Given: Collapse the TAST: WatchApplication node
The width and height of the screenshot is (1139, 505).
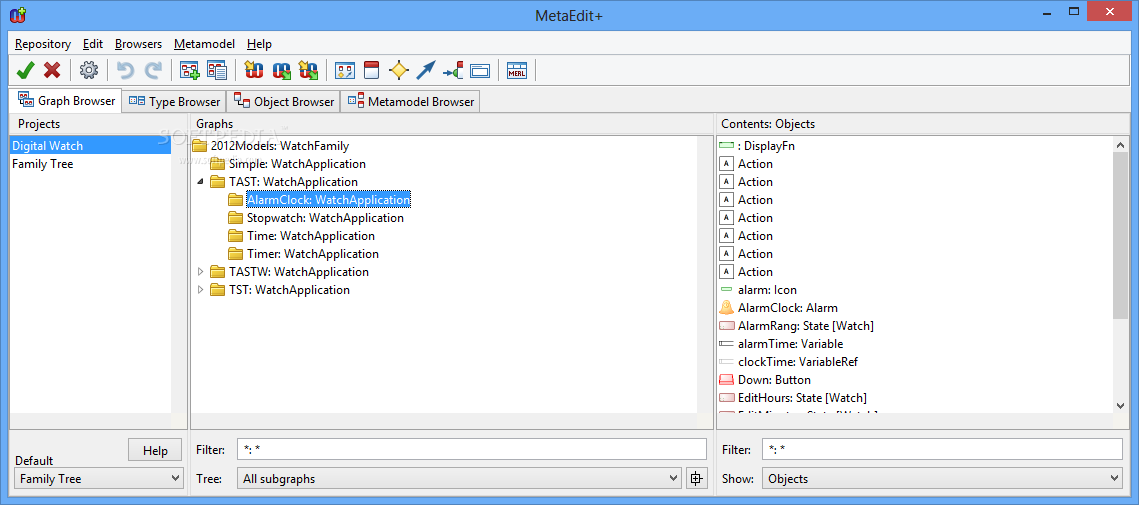Looking at the screenshot, I should [200, 182].
